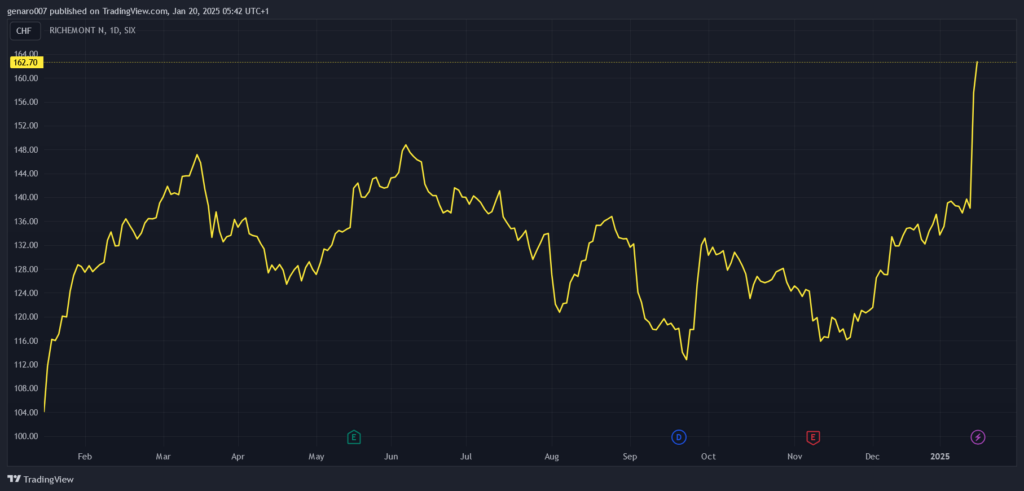Click the Oct label on time axis
Screen dimensions: 1024x491
pyautogui.click(x=708, y=457)
